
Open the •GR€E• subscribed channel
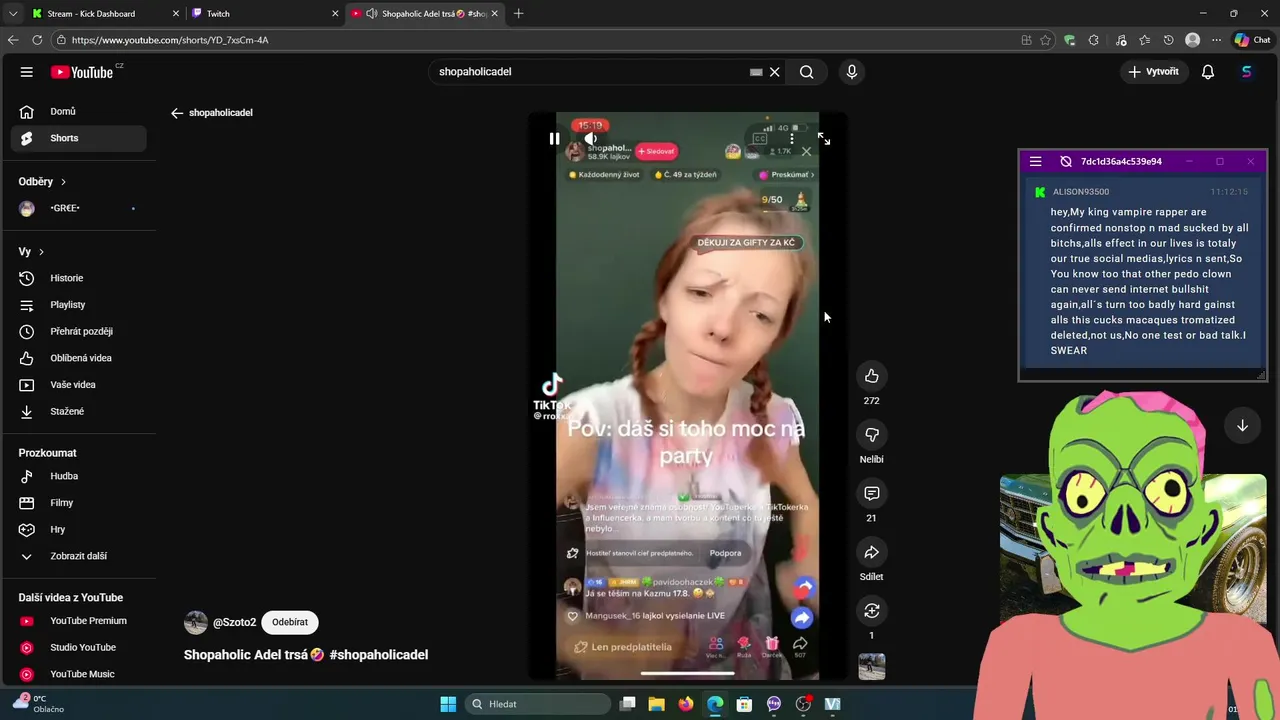click(78, 208)
